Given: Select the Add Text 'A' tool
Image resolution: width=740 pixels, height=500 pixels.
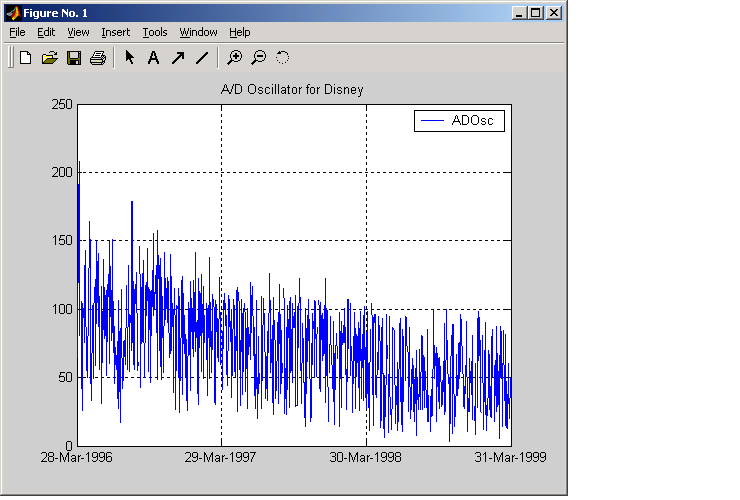Looking at the screenshot, I should pyautogui.click(x=153, y=58).
